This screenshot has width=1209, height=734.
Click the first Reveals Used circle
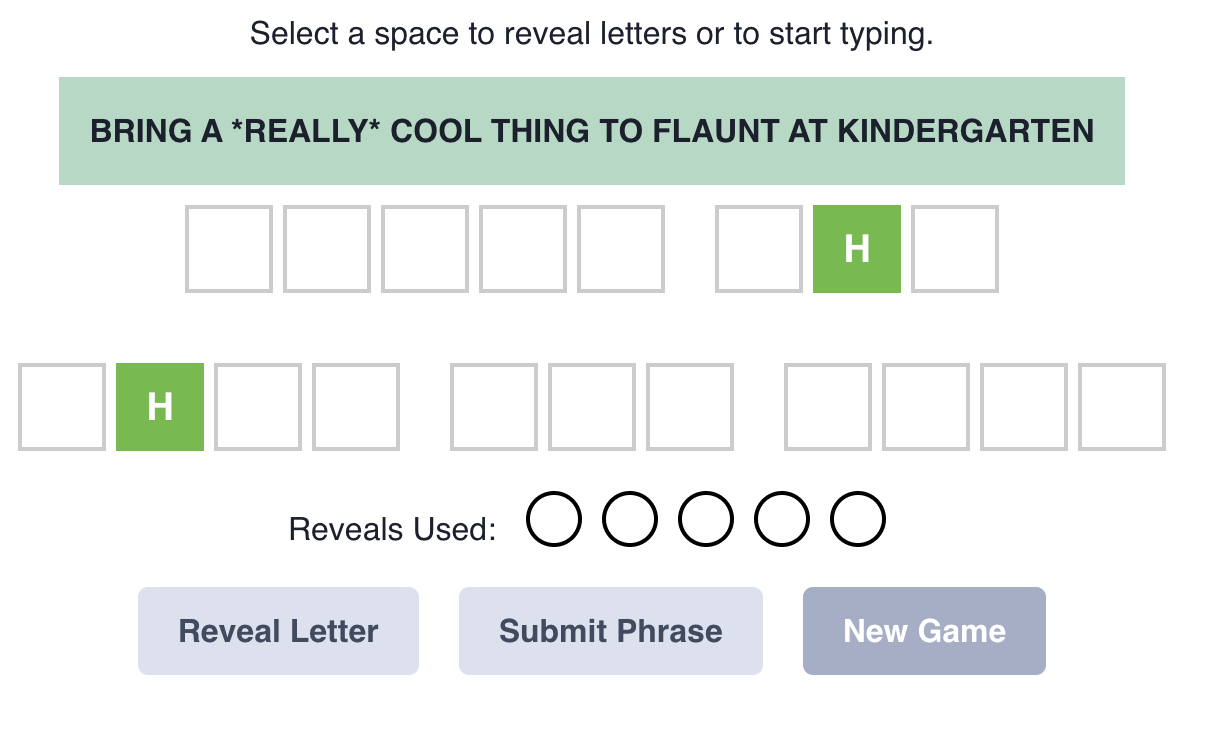point(555,519)
